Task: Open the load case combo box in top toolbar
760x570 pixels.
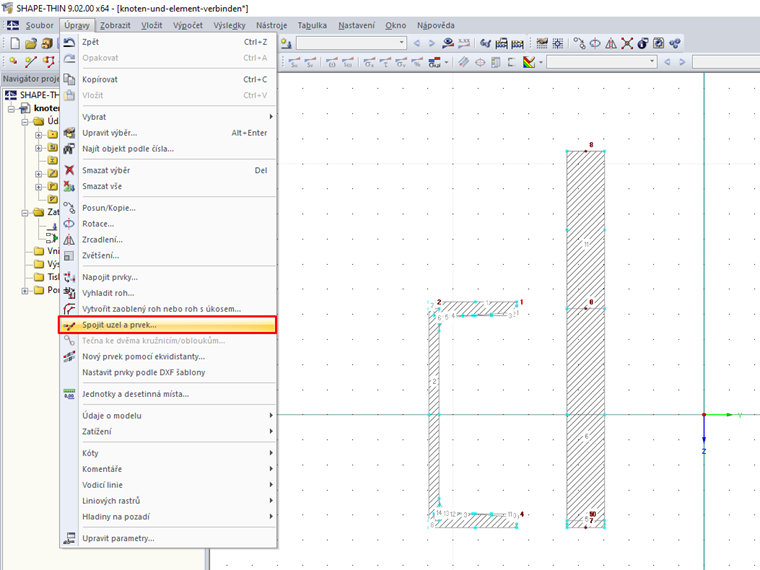Action: point(351,43)
